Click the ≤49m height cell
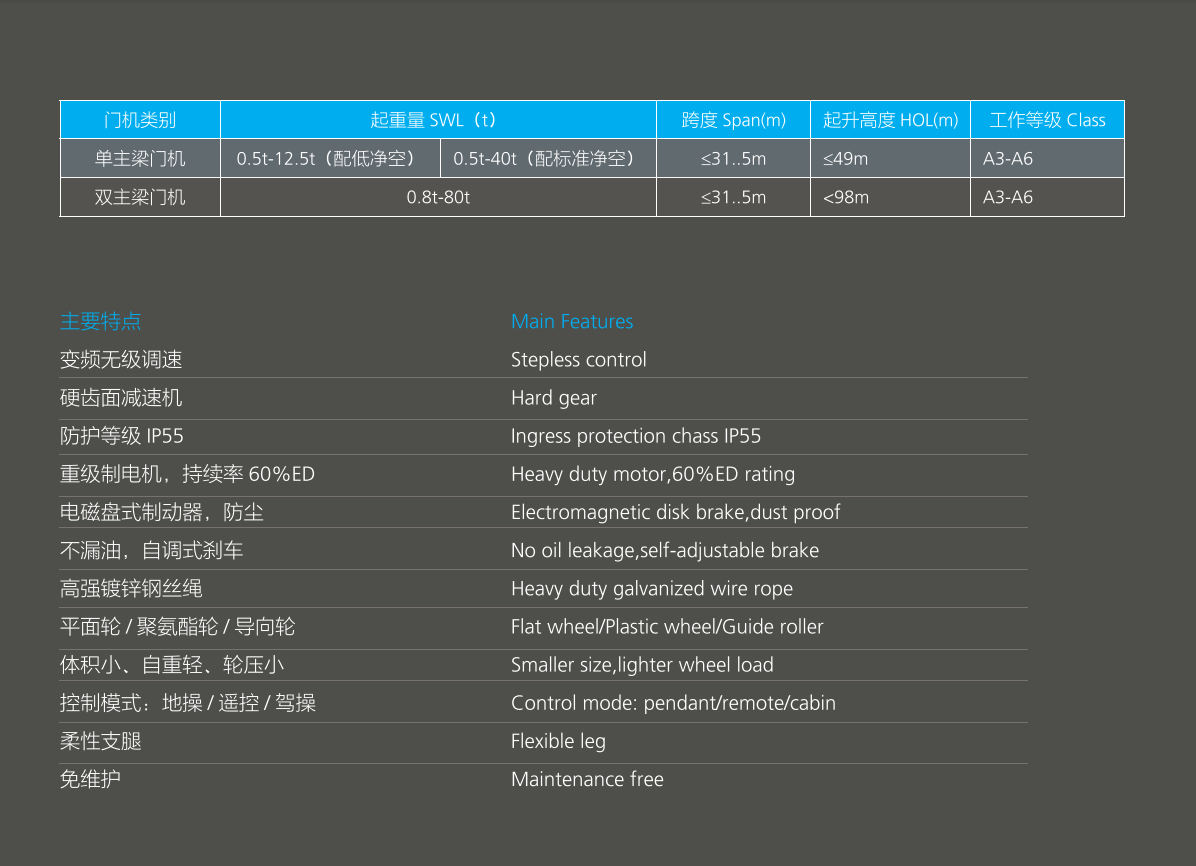The image size is (1196, 866). coord(890,159)
